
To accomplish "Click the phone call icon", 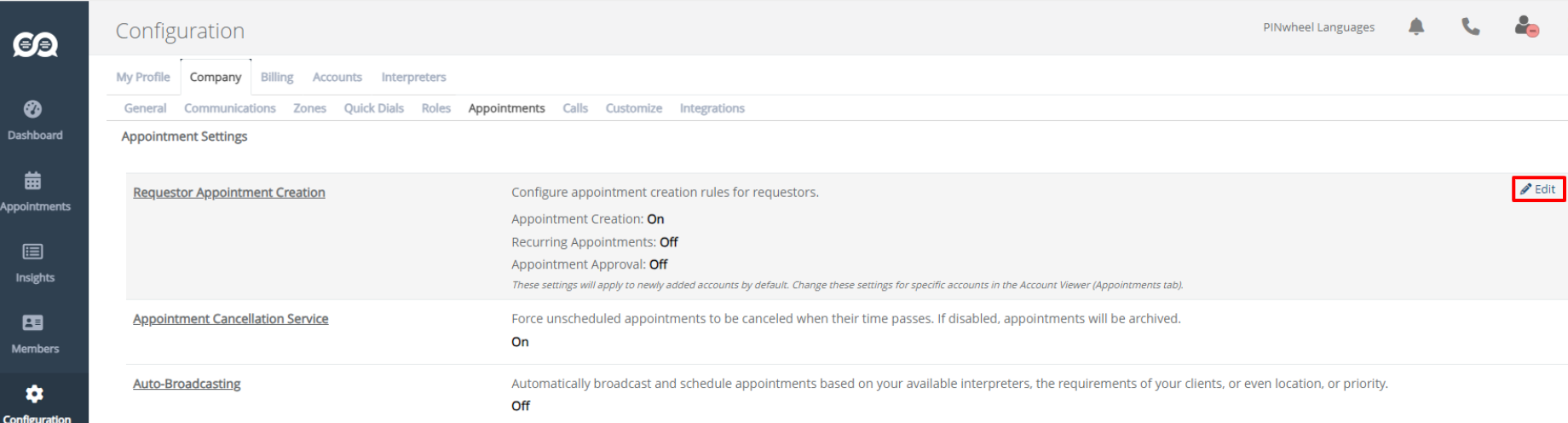I will (1471, 27).
